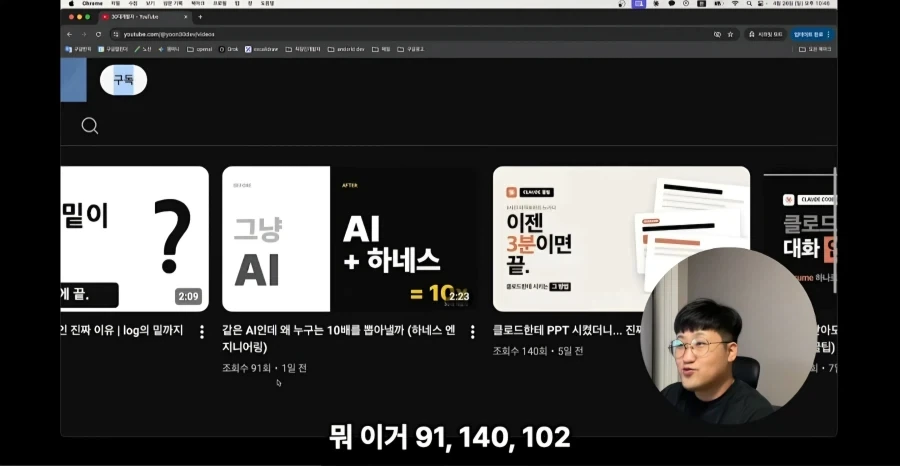The width and height of the screenshot is (900, 466).
Task: Open the 방문 기록 menu
Action: click(x=172, y=3)
